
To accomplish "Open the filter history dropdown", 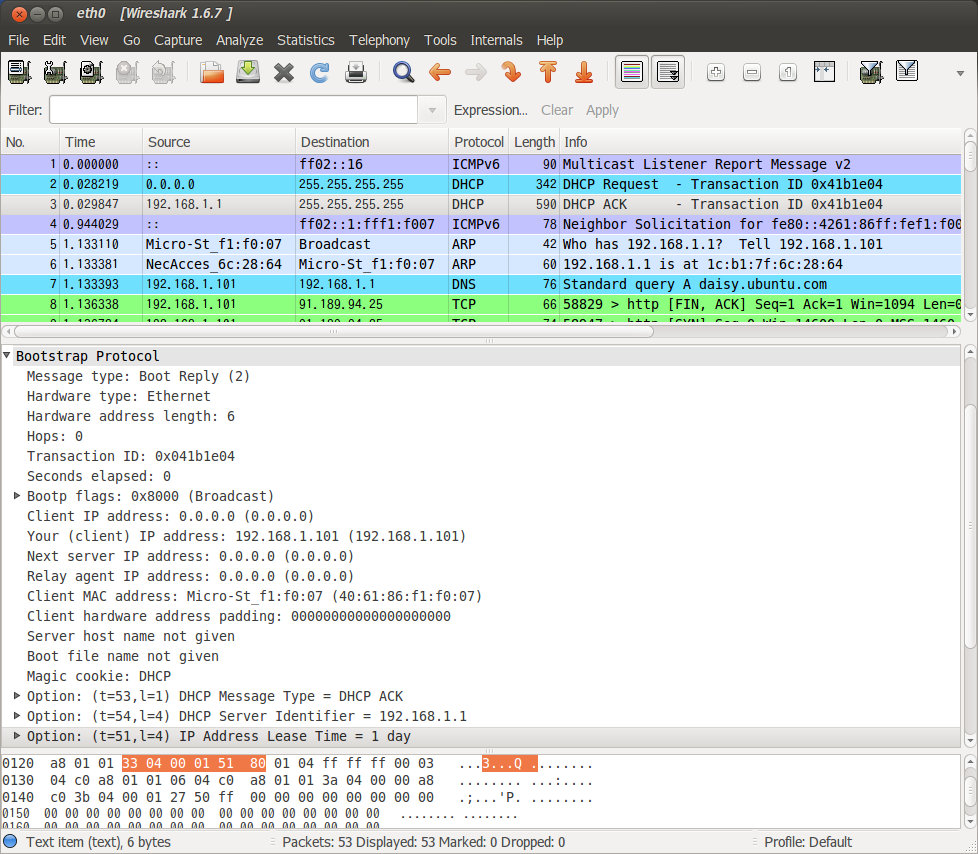I will (x=432, y=110).
